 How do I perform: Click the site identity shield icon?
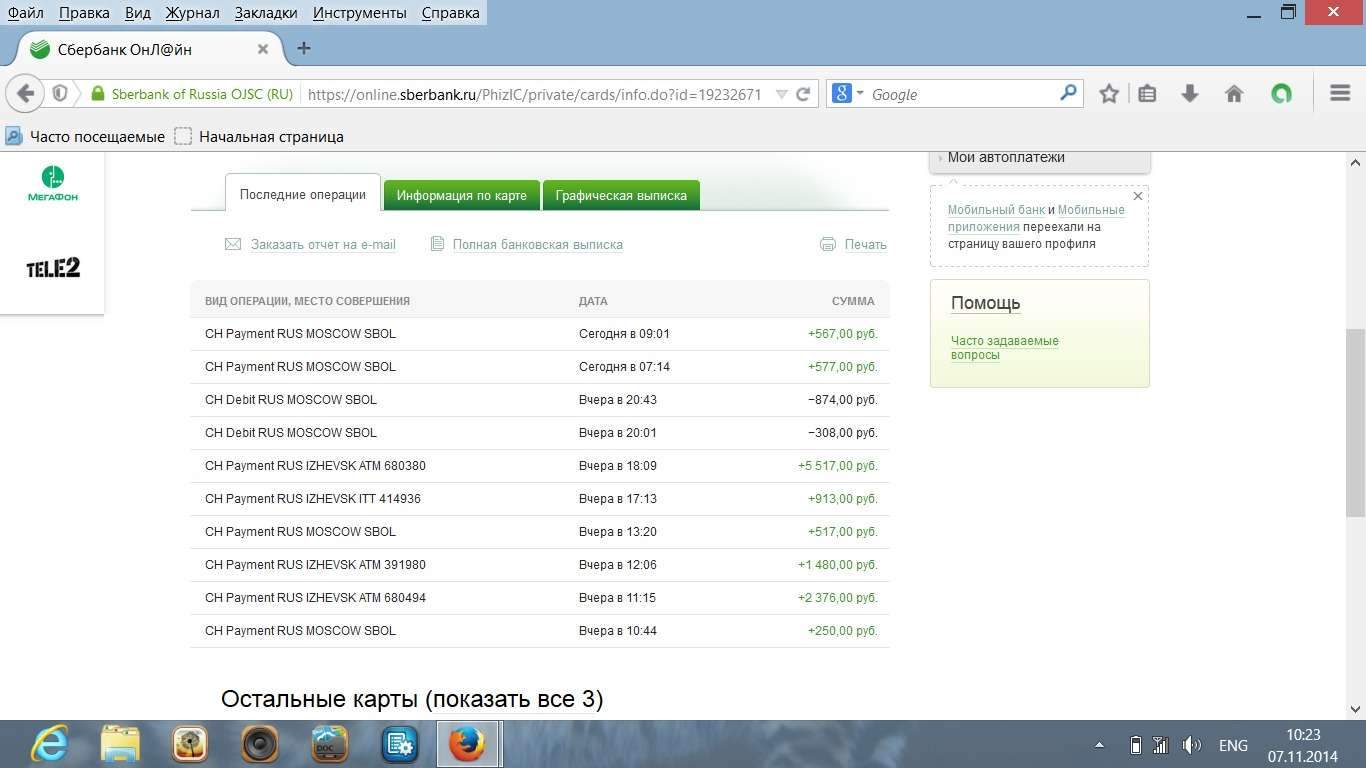coord(60,94)
